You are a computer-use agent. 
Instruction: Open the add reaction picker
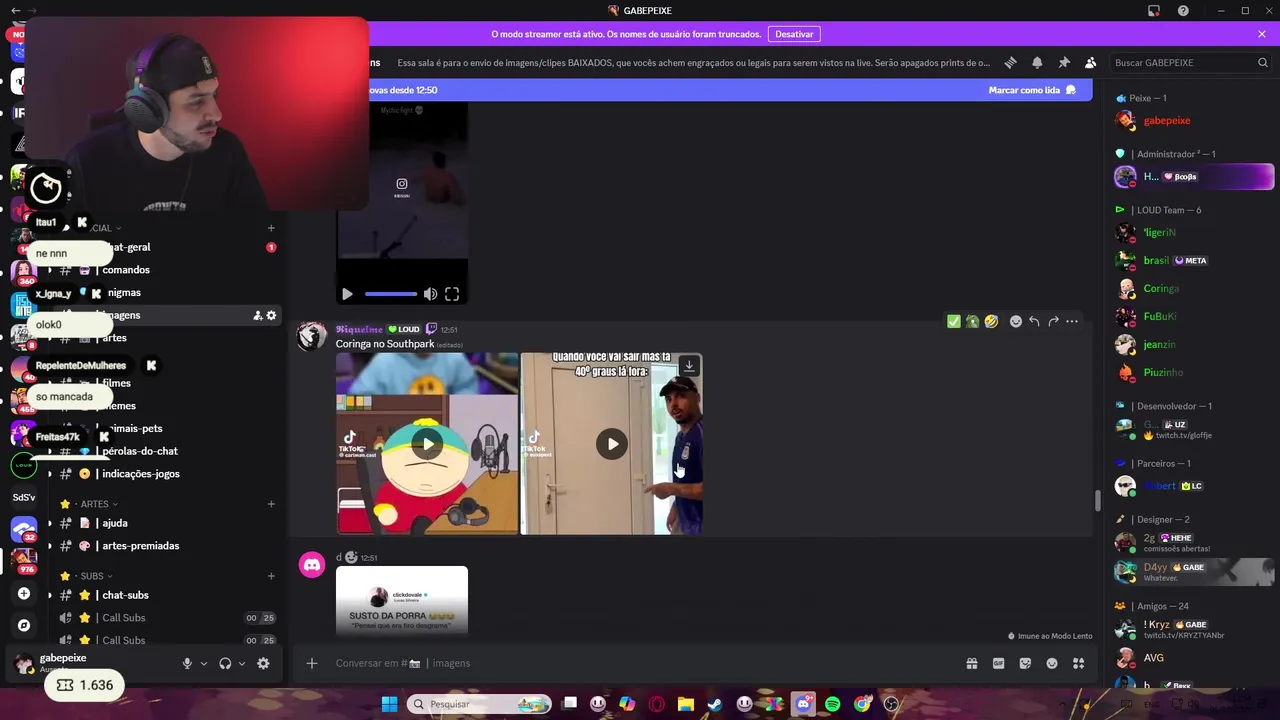tap(1015, 321)
